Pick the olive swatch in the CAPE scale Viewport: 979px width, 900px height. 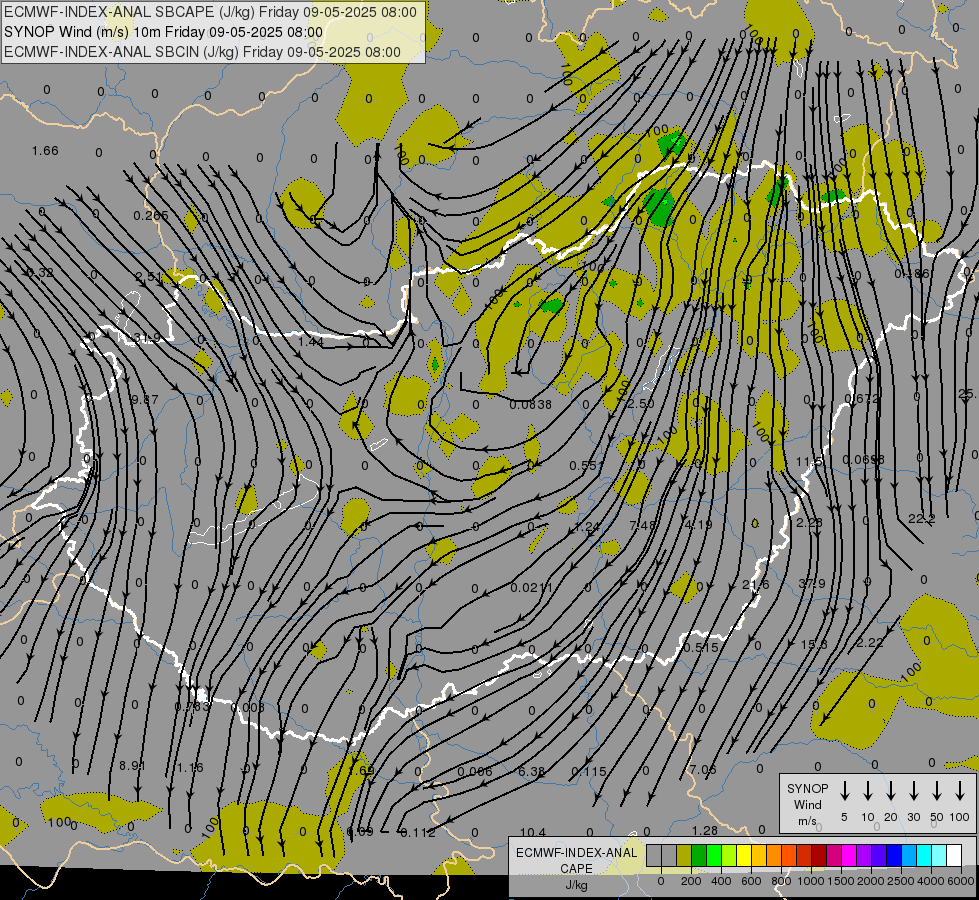[684, 856]
